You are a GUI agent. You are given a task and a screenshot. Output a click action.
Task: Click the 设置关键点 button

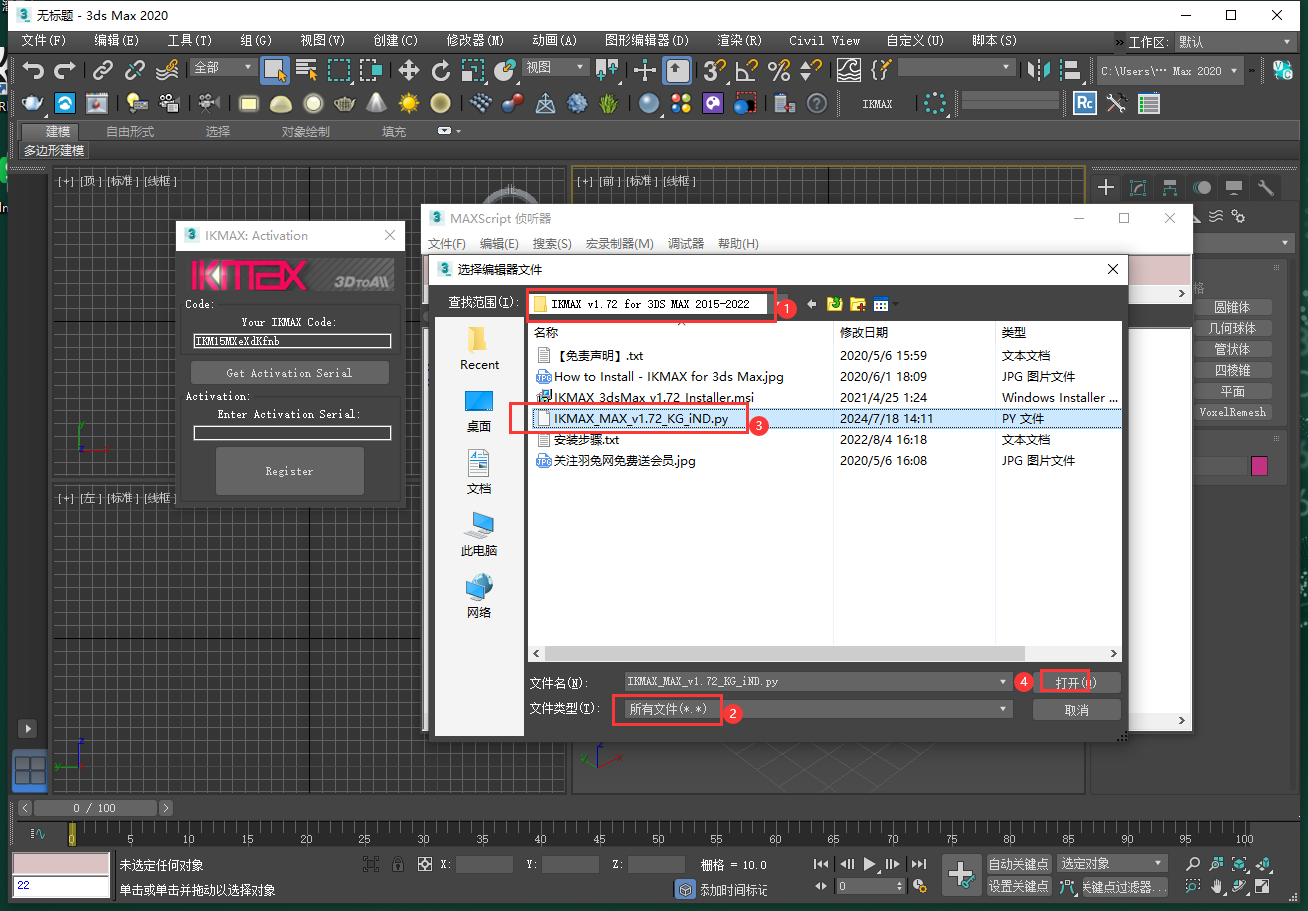click(x=1019, y=886)
